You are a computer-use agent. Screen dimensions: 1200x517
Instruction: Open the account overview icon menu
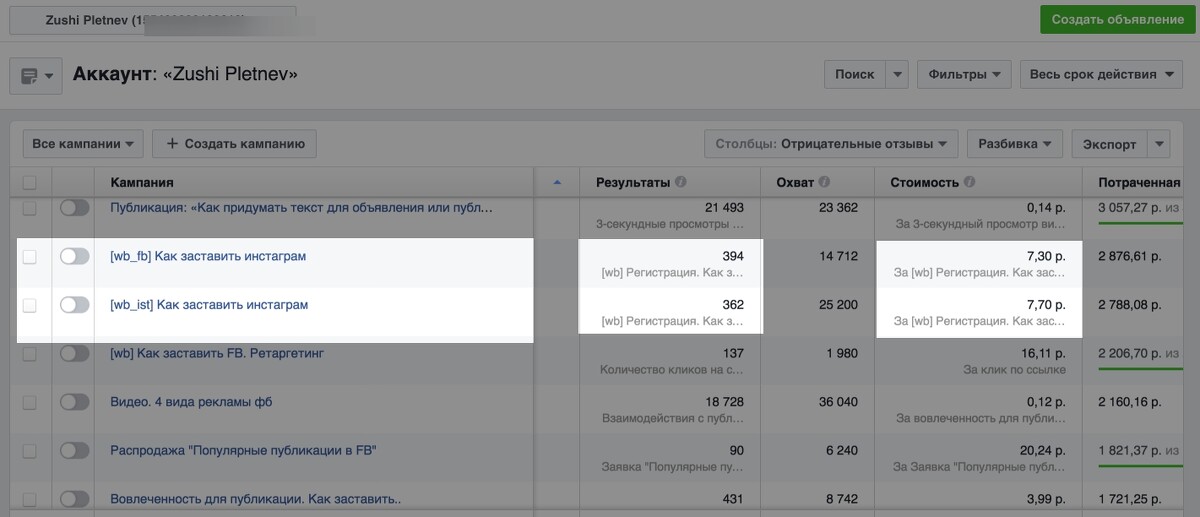[36, 76]
